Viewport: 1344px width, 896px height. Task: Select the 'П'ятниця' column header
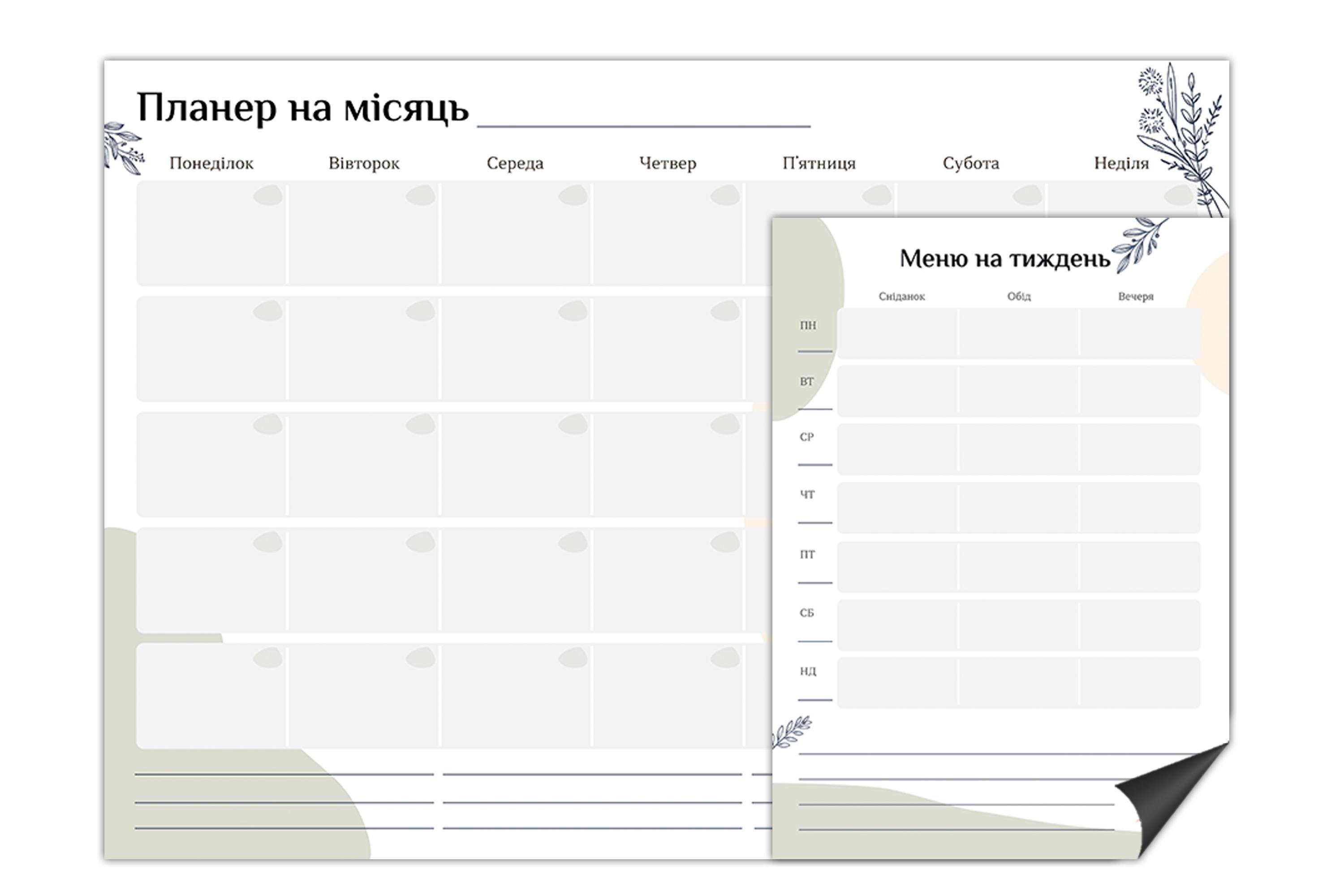point(819,164)
